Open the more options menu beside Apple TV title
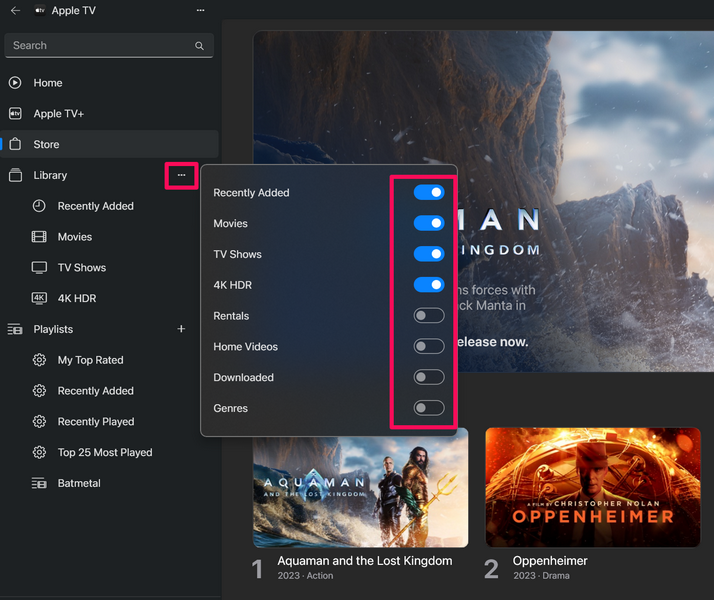 [x=201, y=10]
